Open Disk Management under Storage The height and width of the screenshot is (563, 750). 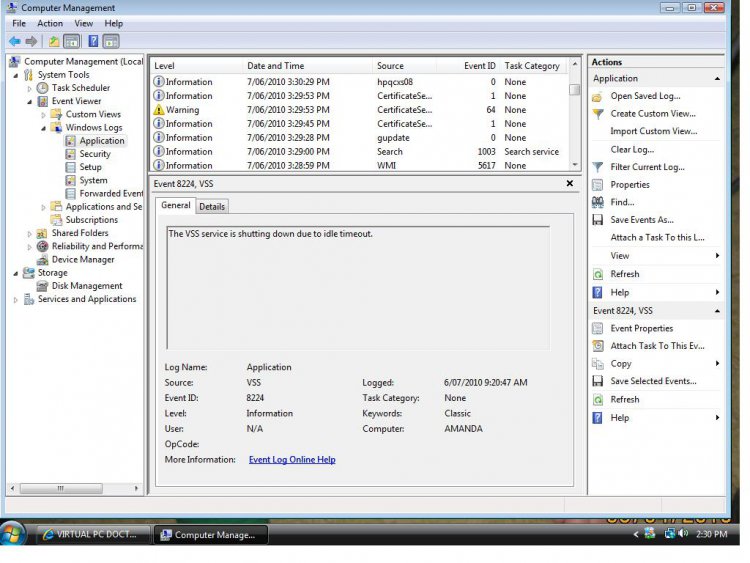(87, 286)
